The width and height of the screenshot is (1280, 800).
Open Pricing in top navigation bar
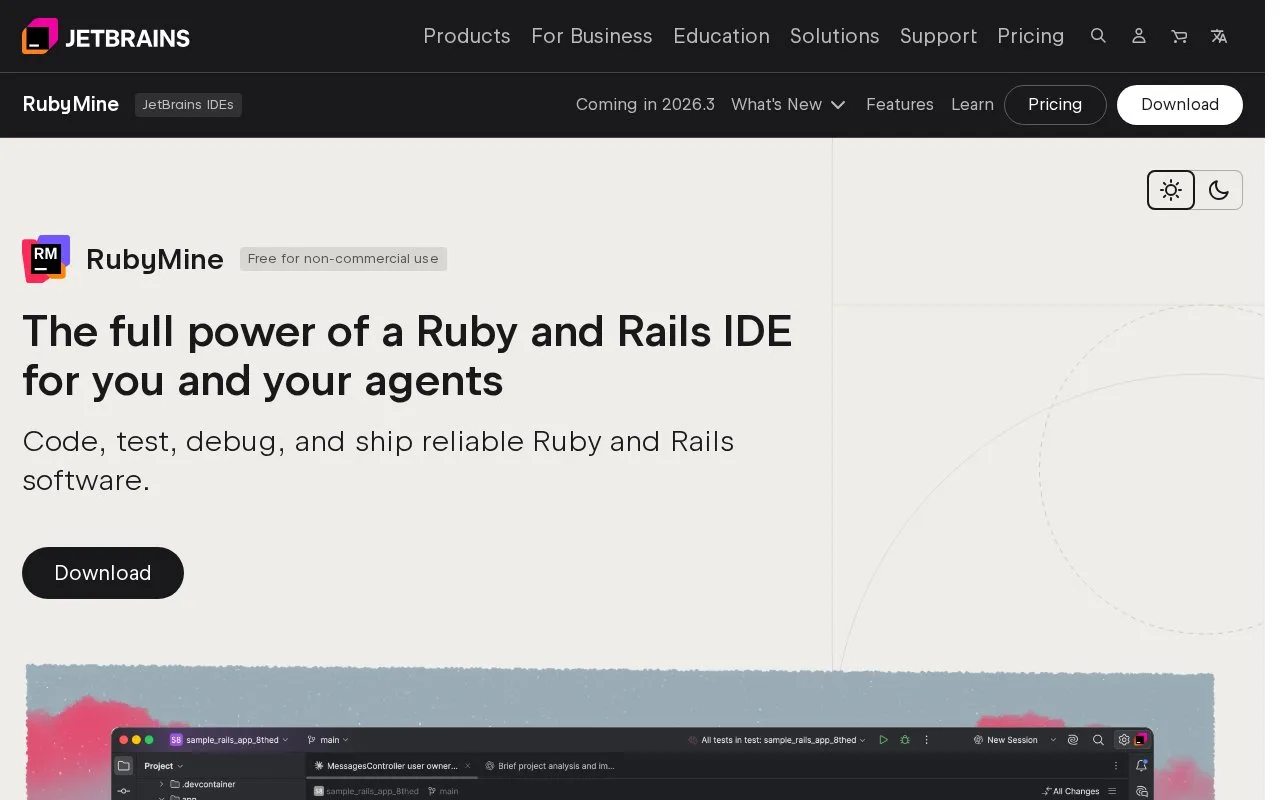(x=1030, y=36)
